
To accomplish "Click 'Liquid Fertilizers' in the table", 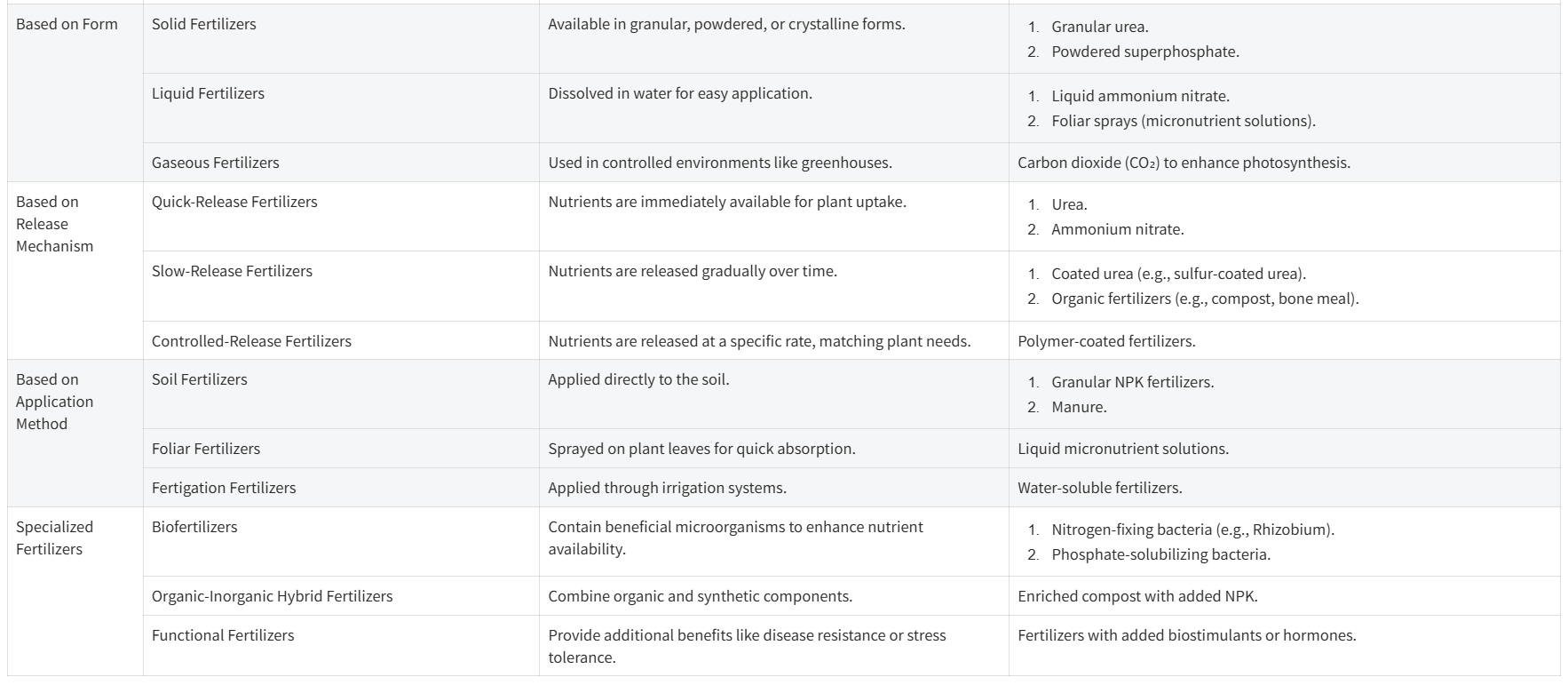I will click(x=208, y=94).
